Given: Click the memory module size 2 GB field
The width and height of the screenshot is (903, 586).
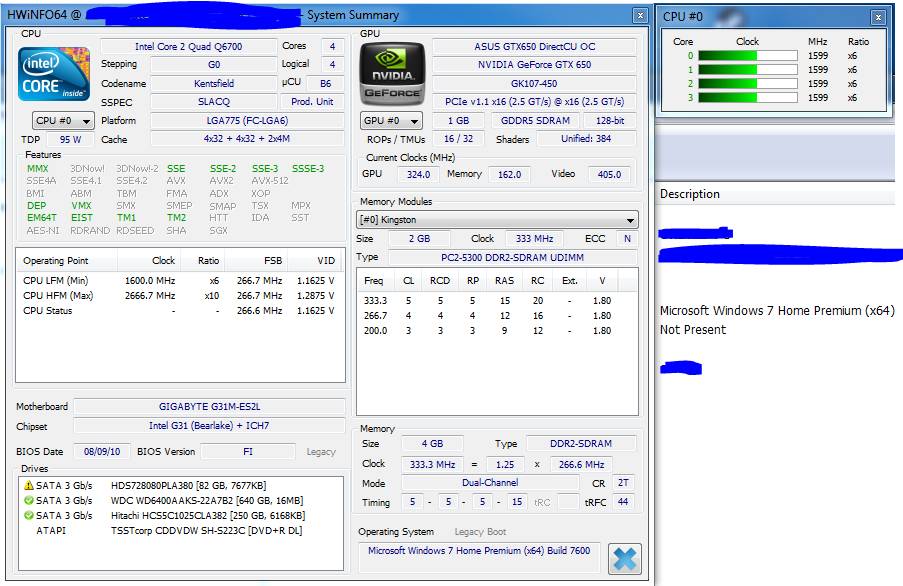Looking at the screenshot, I should (x=419, y=239).
